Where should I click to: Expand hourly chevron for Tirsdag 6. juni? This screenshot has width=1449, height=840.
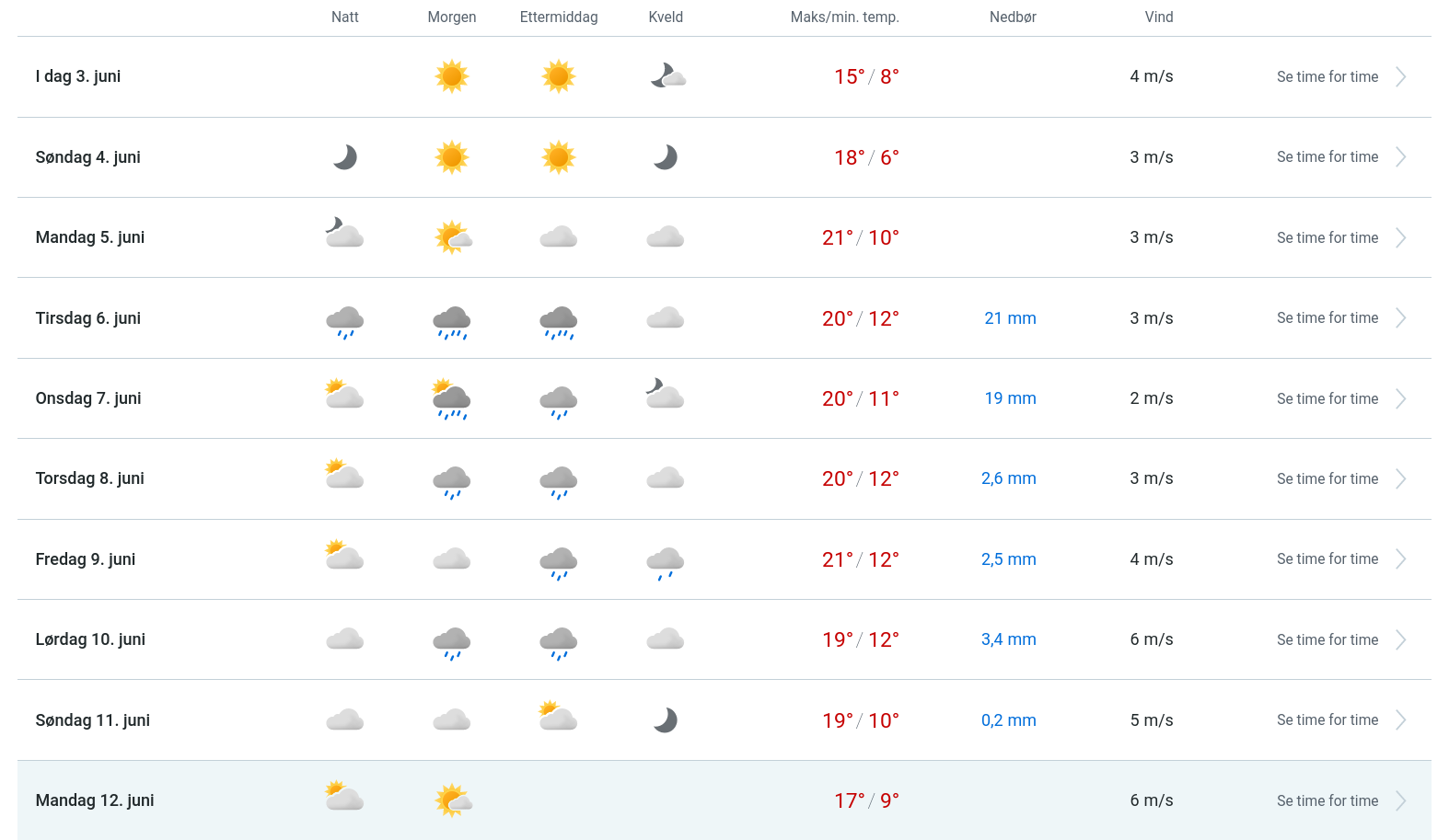[1400, 318]
